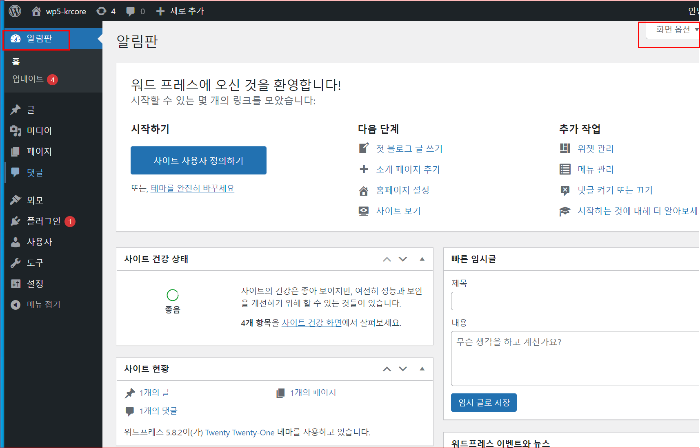700x448 pixels.
Task: Open 메뉴 관리 link
Action: click(x=596, y=170)
